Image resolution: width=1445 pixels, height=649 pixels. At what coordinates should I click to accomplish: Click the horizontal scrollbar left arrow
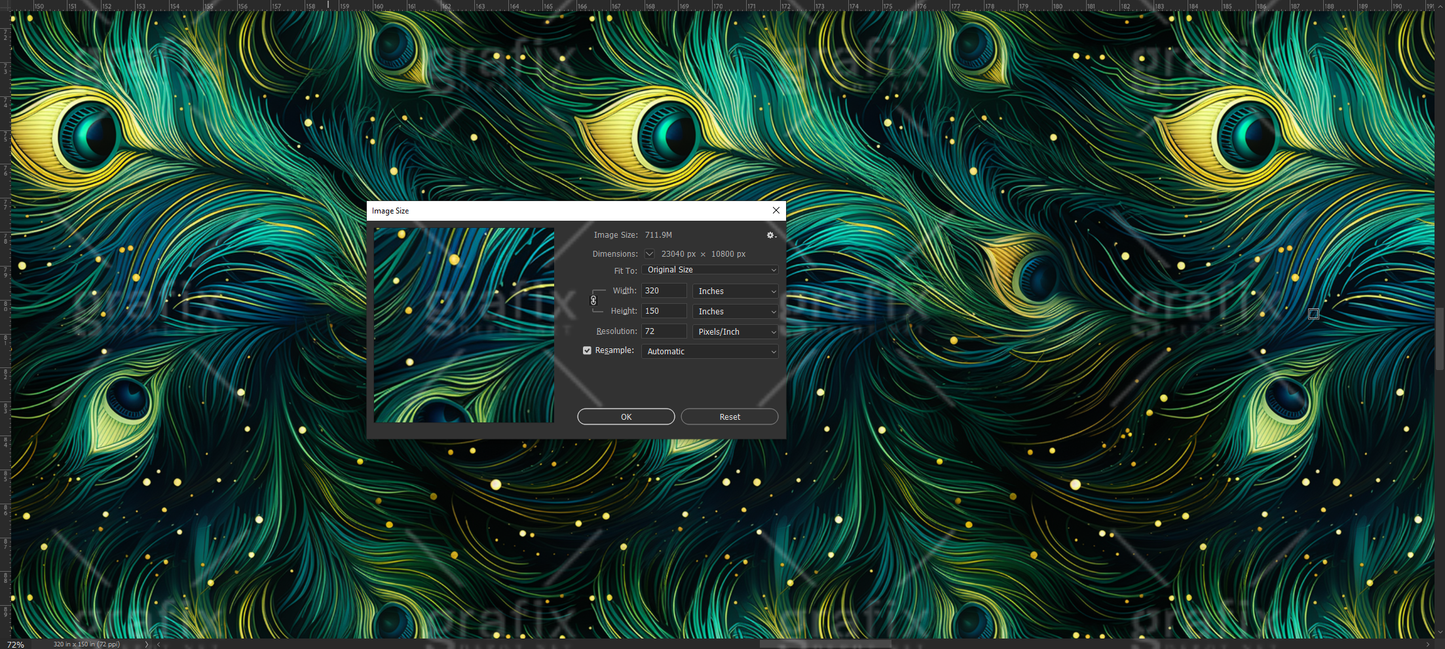(x=159, y=644)
